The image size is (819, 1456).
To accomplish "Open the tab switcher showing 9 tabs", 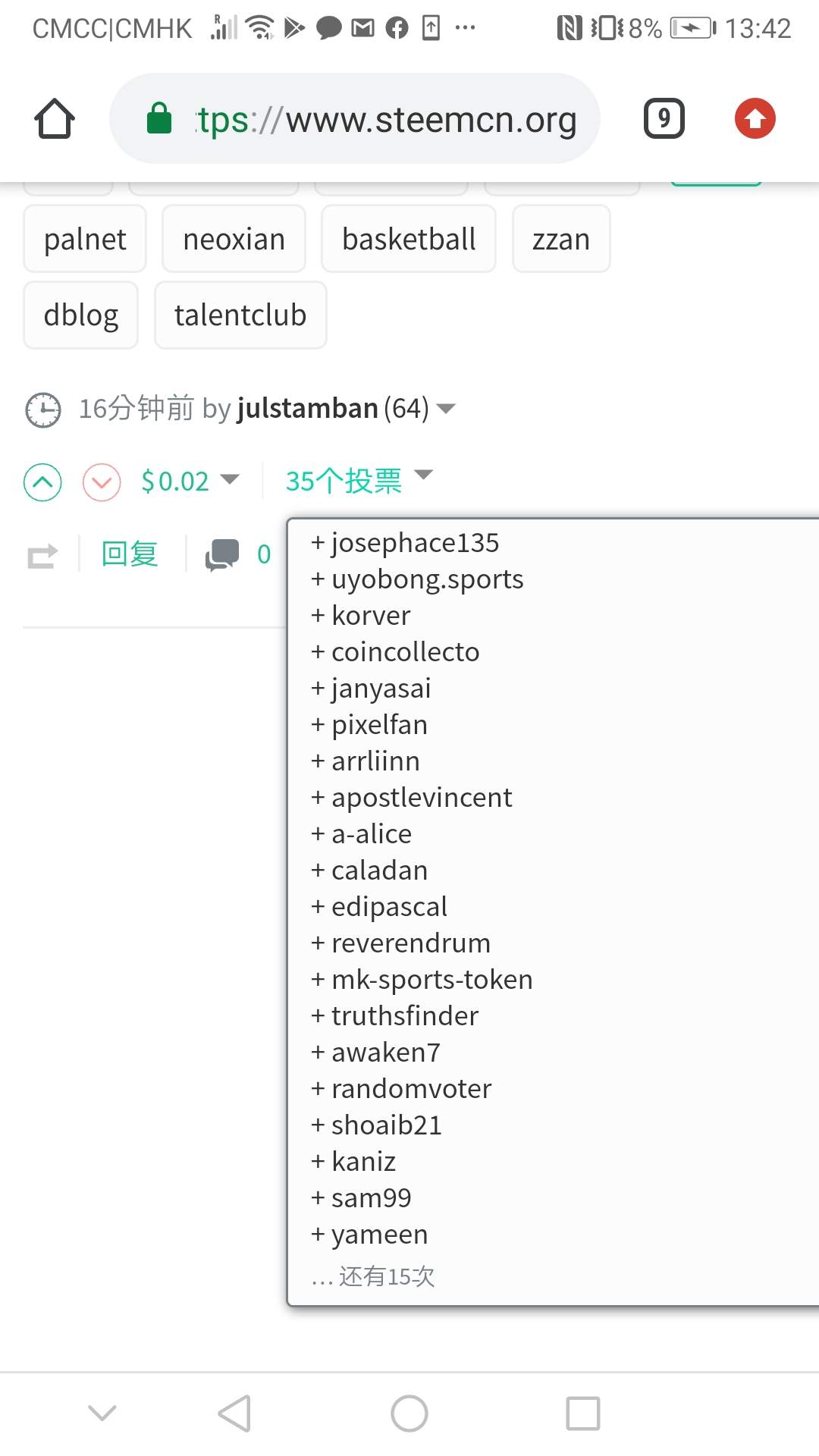I will [x=664, y=118].
